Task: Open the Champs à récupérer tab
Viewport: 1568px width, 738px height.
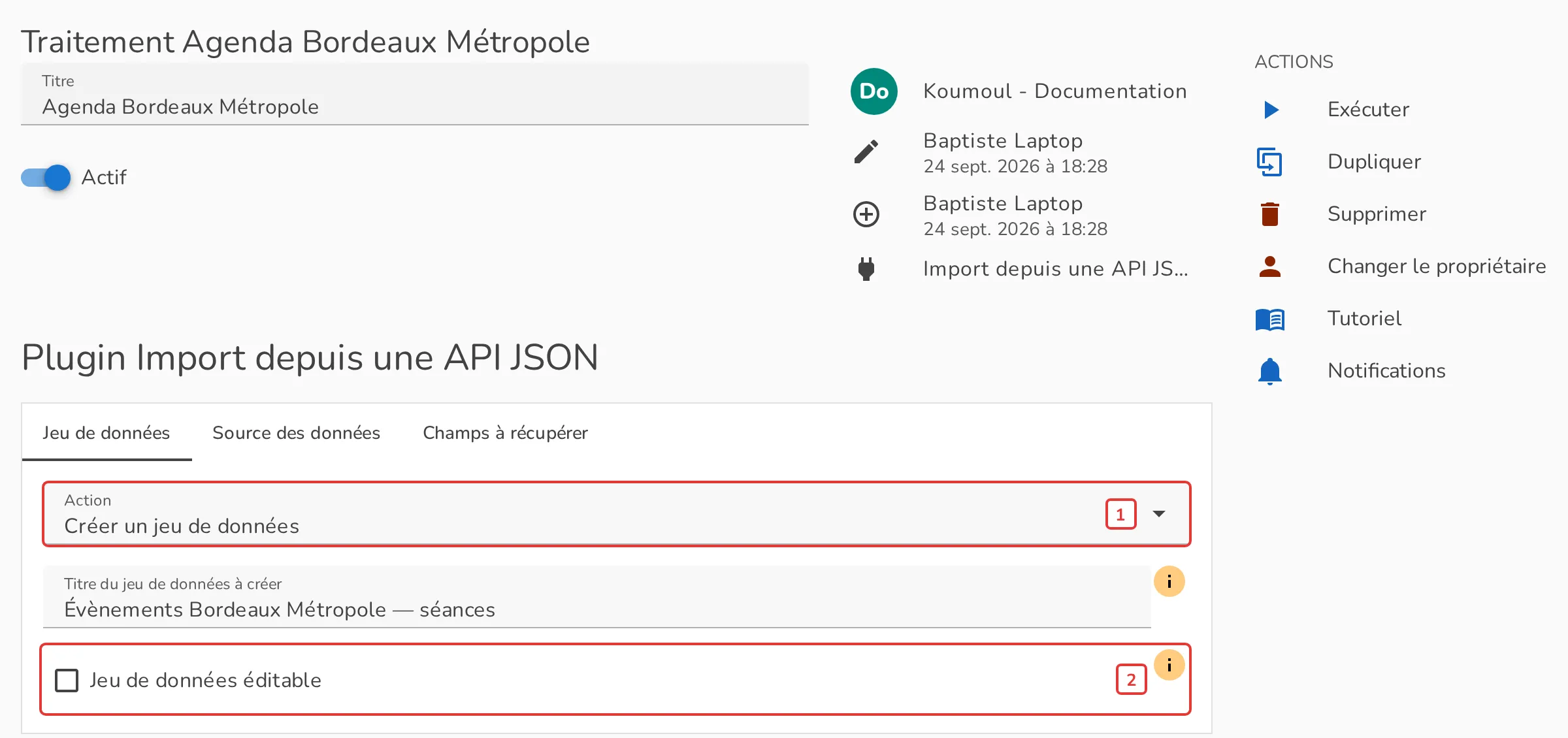Action: [505, 433]
